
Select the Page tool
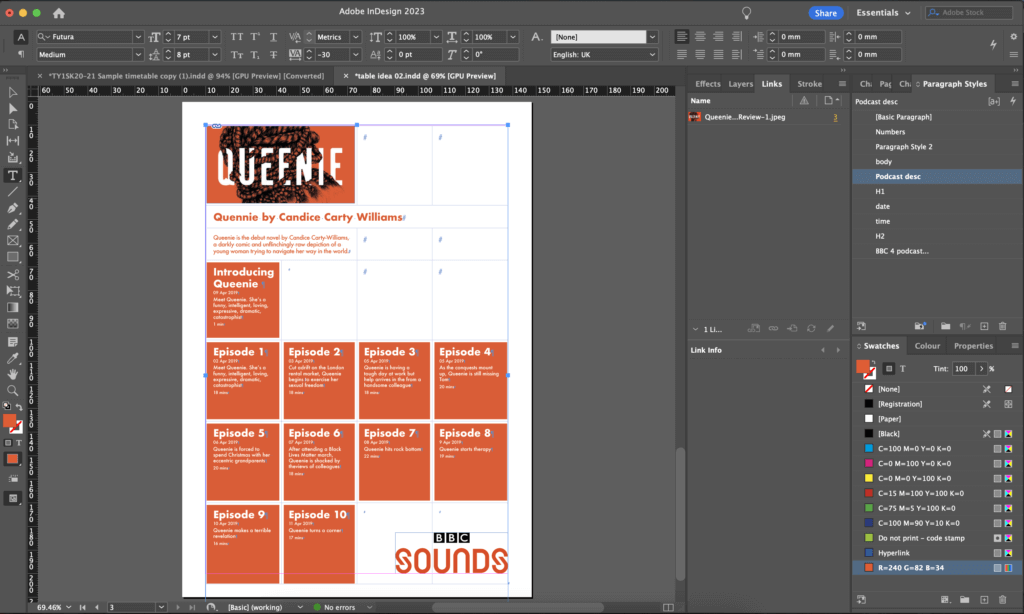[12, 124]
